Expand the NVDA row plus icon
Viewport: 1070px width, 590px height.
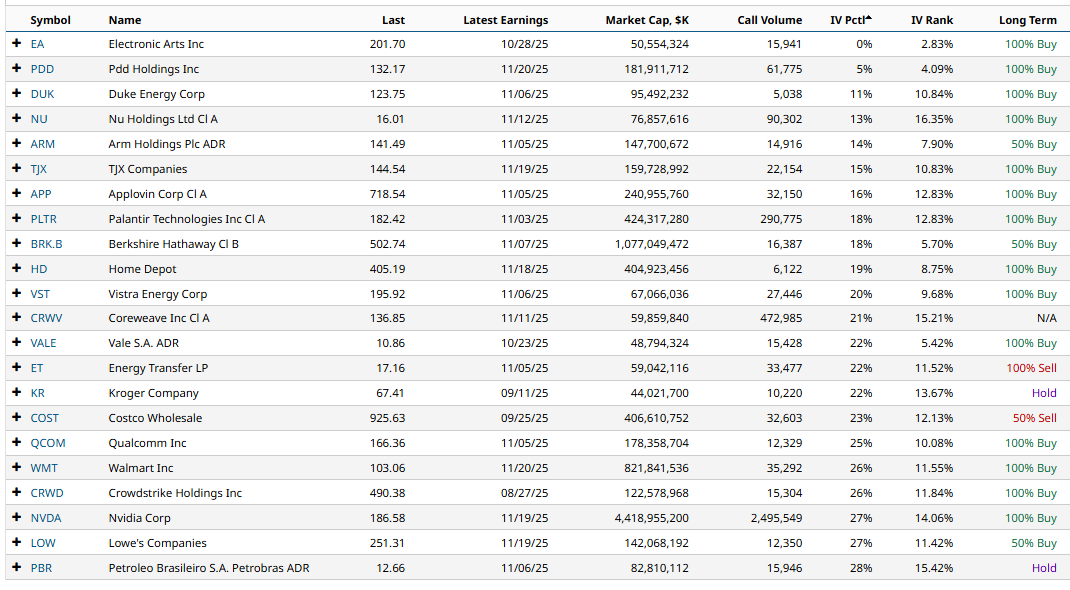16,518
